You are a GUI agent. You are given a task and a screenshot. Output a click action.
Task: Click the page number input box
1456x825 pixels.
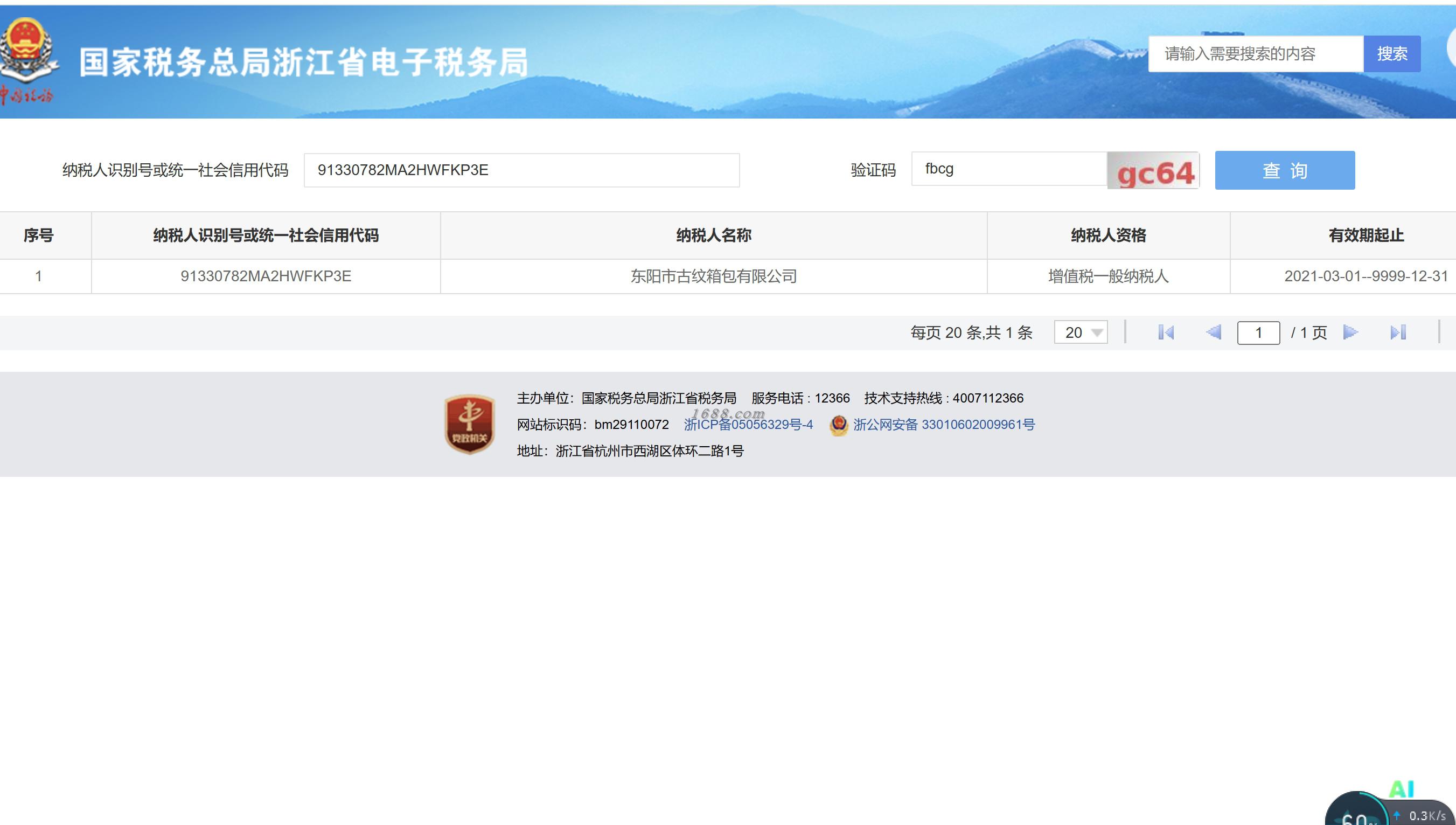pyautogui.click(x=1258, y=332)
